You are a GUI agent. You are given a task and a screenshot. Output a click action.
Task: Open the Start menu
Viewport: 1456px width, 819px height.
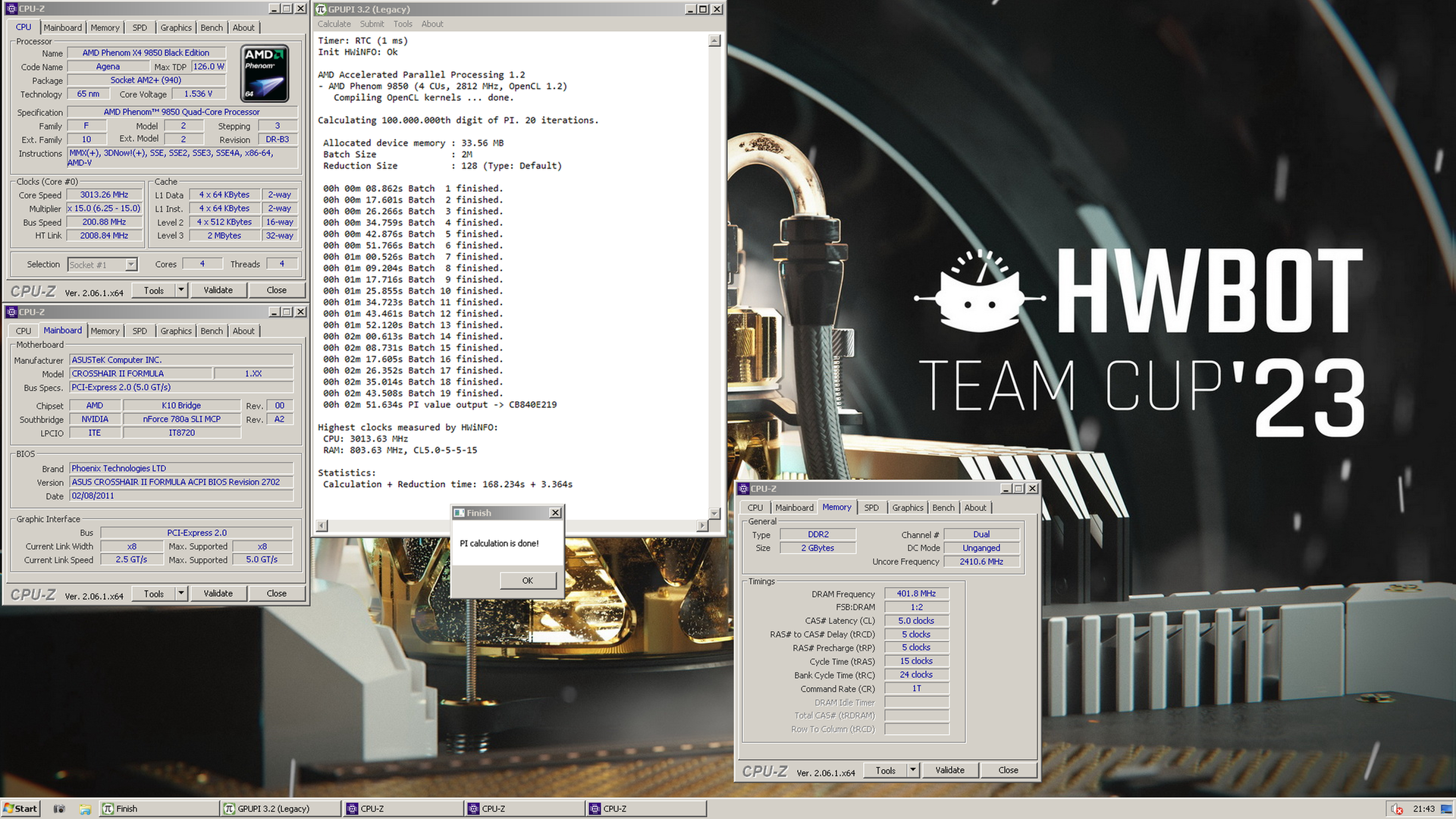[20, 808]
